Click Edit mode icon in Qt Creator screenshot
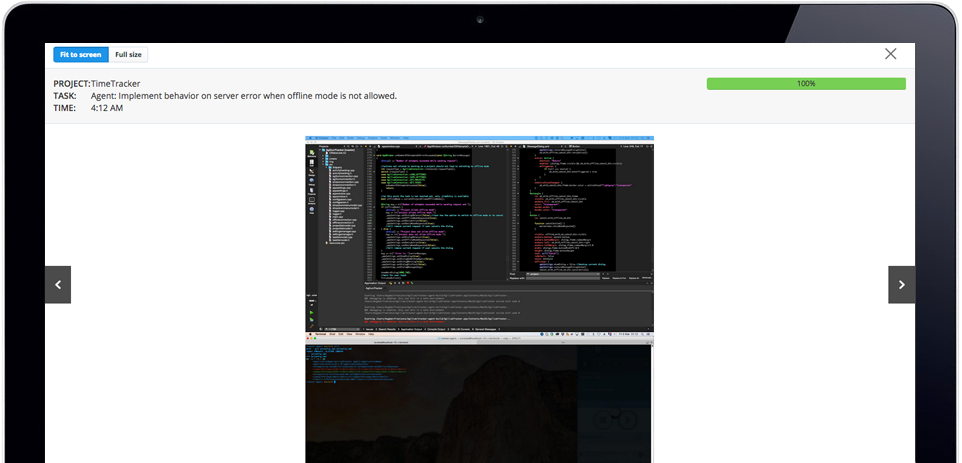Viewport: 962px width, 463px height. [x=312, y=163]
